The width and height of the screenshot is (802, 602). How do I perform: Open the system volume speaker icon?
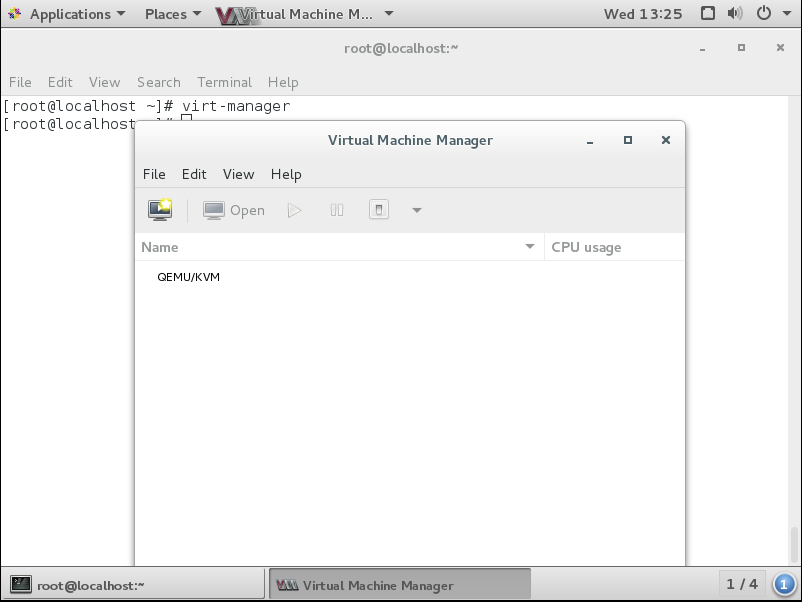tap(735, 14)
